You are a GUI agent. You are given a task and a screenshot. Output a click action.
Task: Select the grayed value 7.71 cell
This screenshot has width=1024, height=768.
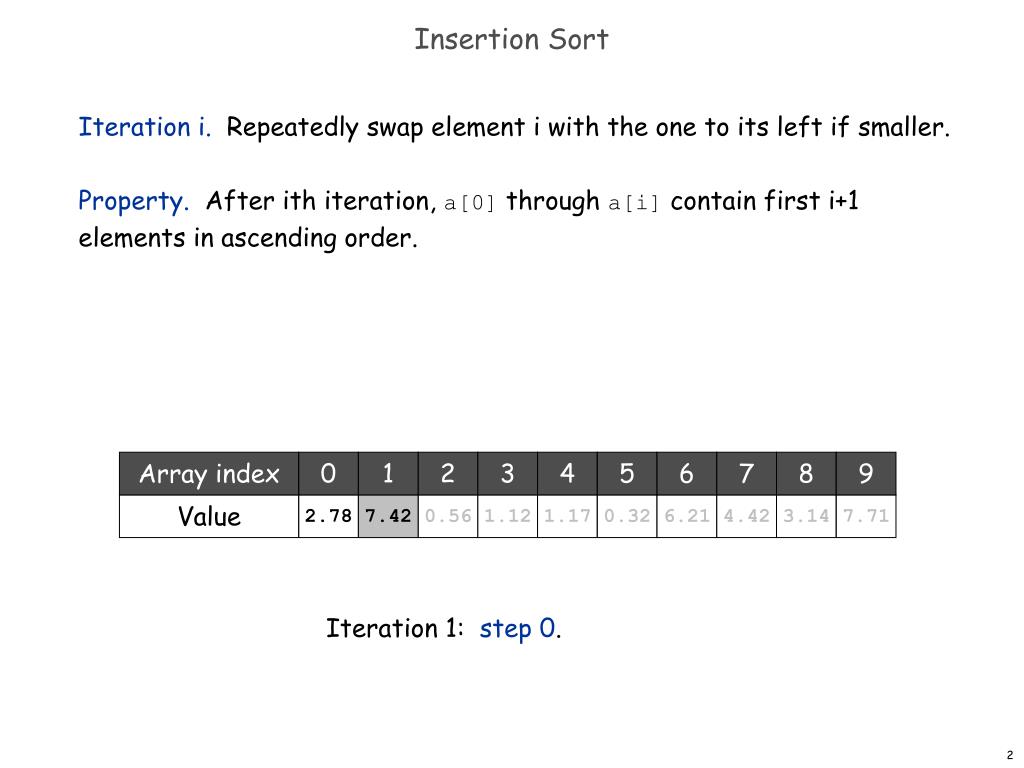[866, 516]
